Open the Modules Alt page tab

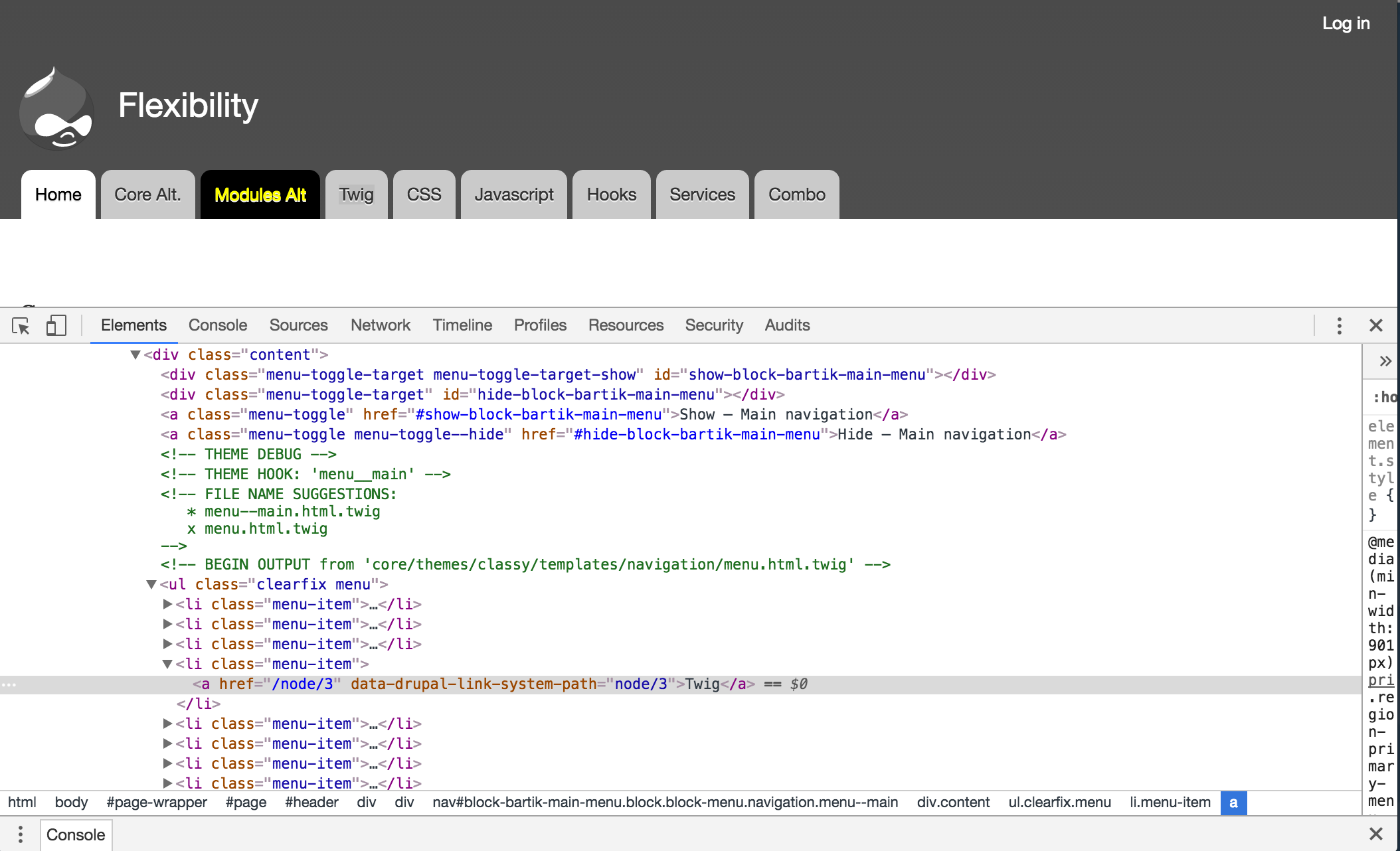(260, 194)
